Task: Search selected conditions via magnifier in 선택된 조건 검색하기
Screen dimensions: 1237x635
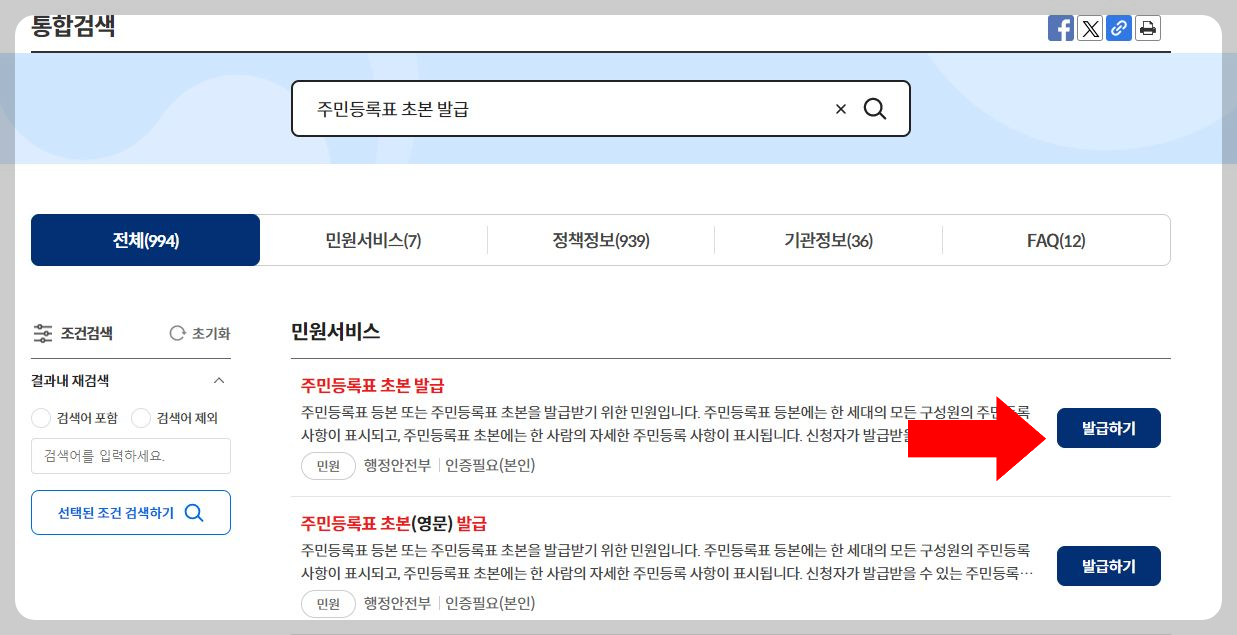Action: (x=194, y=512)
